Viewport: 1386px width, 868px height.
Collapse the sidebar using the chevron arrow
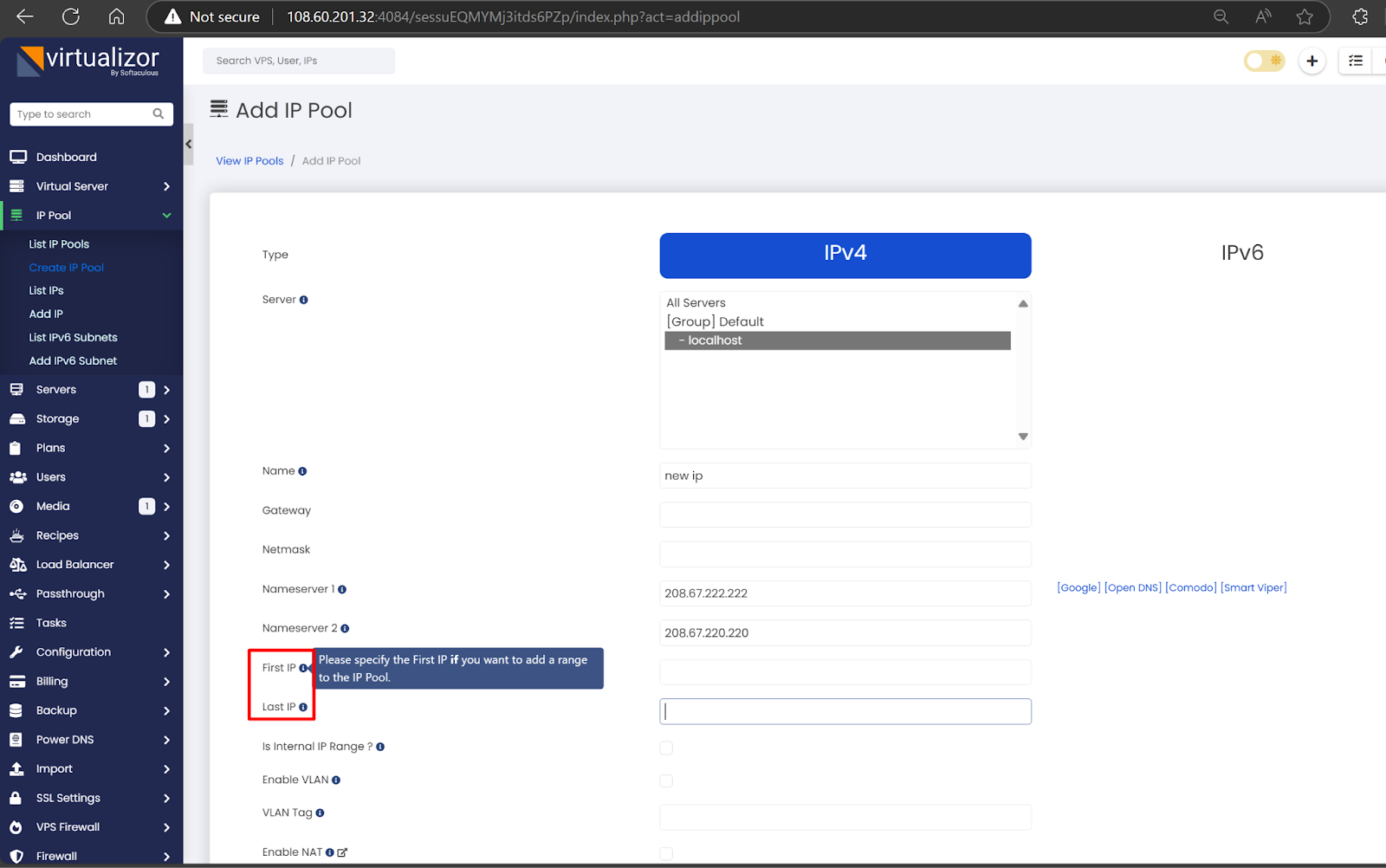(188, 144)
